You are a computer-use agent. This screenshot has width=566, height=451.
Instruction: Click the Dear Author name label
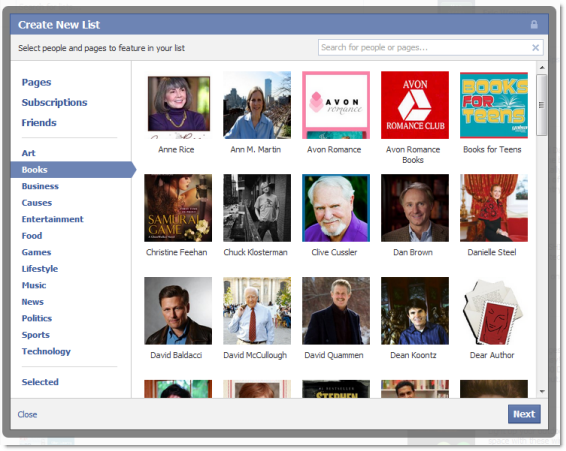(492, 355)
